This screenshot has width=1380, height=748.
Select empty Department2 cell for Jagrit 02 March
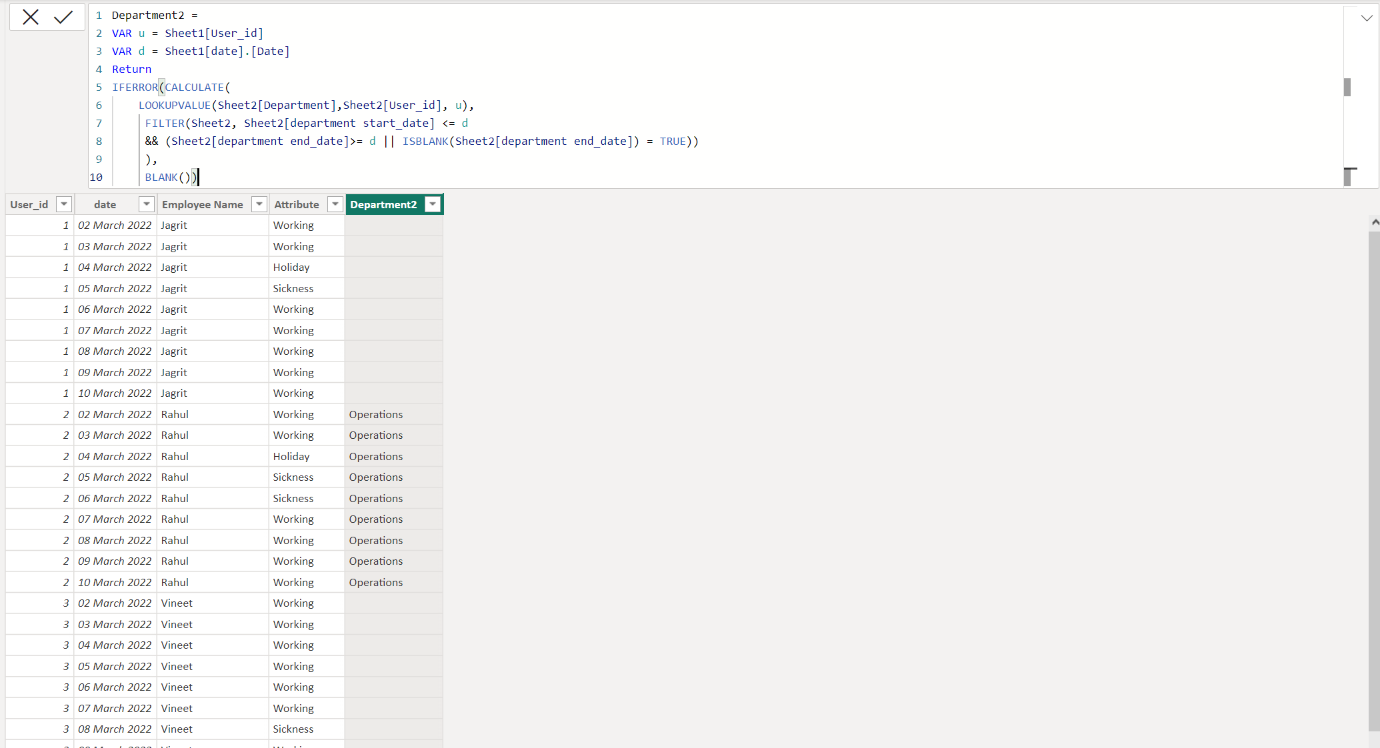[394, 225]
